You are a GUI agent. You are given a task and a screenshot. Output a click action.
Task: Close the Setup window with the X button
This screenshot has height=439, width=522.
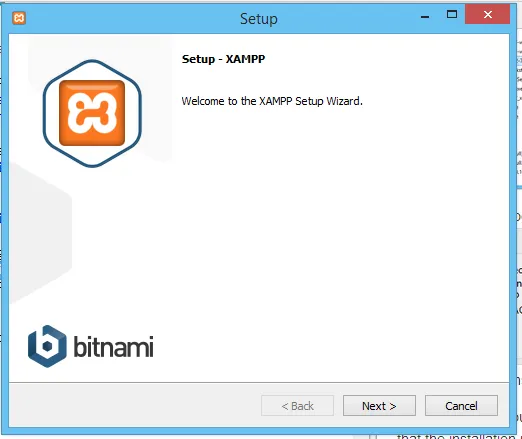tap(488, 14)
